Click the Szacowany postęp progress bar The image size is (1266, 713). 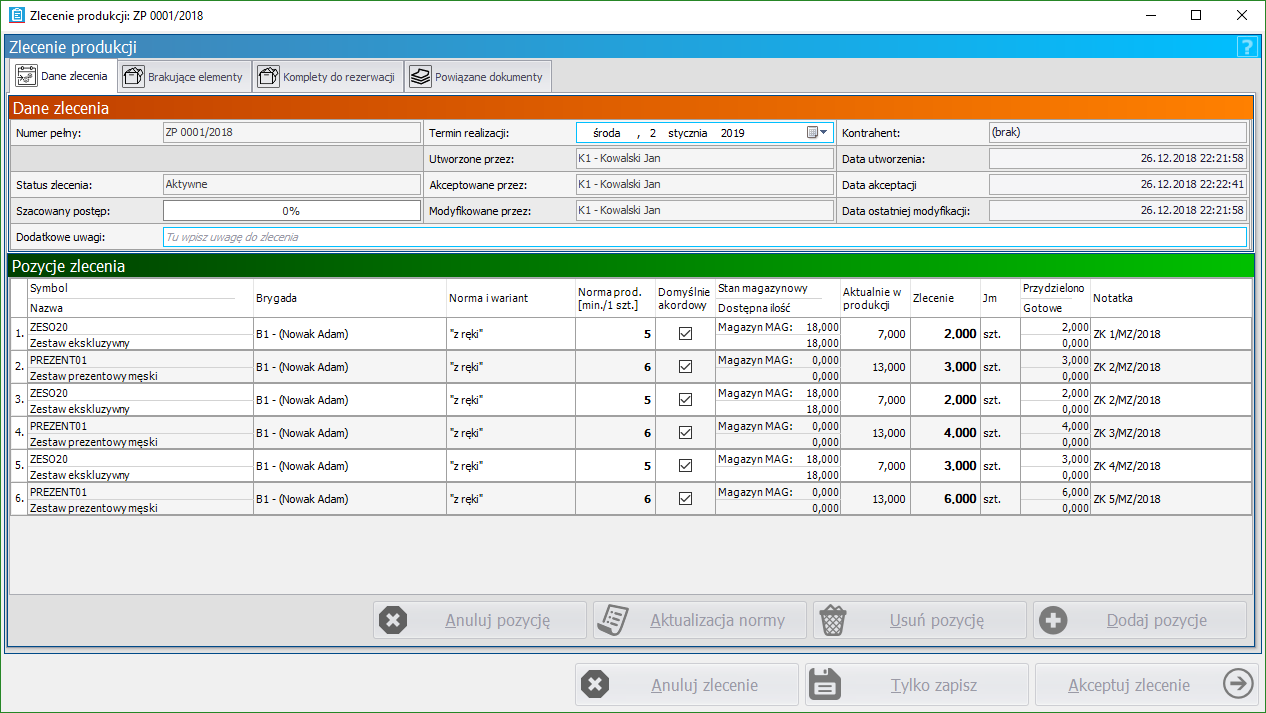coord(291,211)
